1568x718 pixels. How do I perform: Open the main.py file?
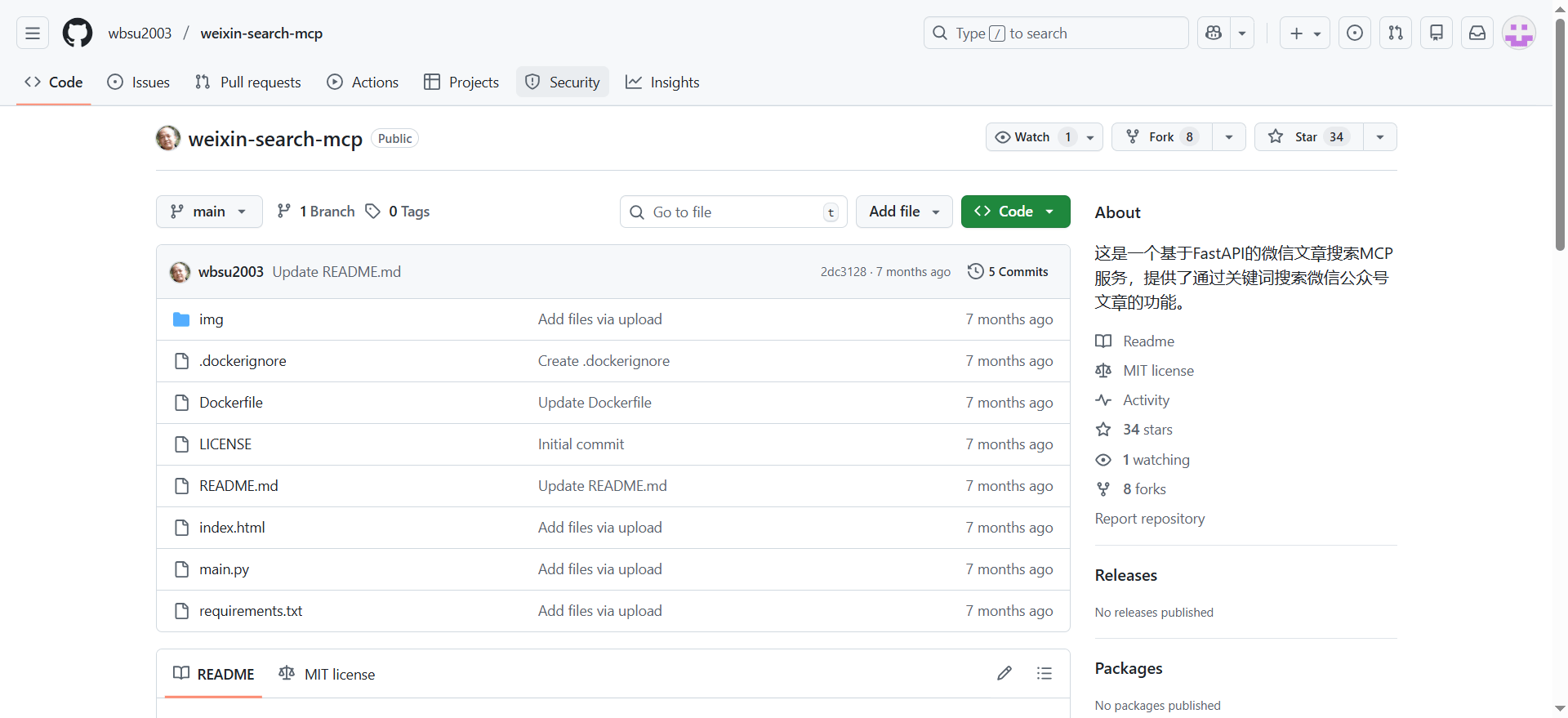pyautogui.click(x=224, y=569)
